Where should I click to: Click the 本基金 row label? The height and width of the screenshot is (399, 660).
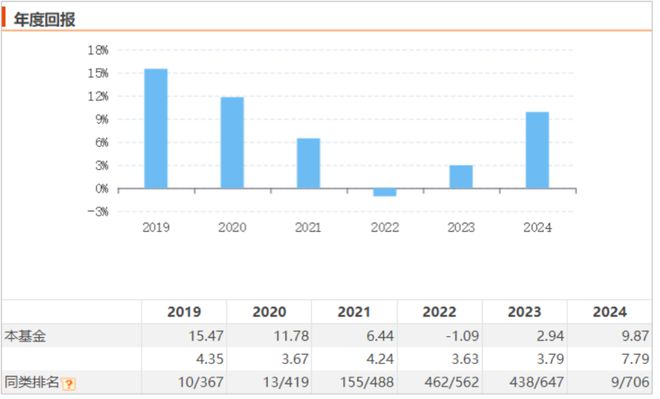[25, 336]
